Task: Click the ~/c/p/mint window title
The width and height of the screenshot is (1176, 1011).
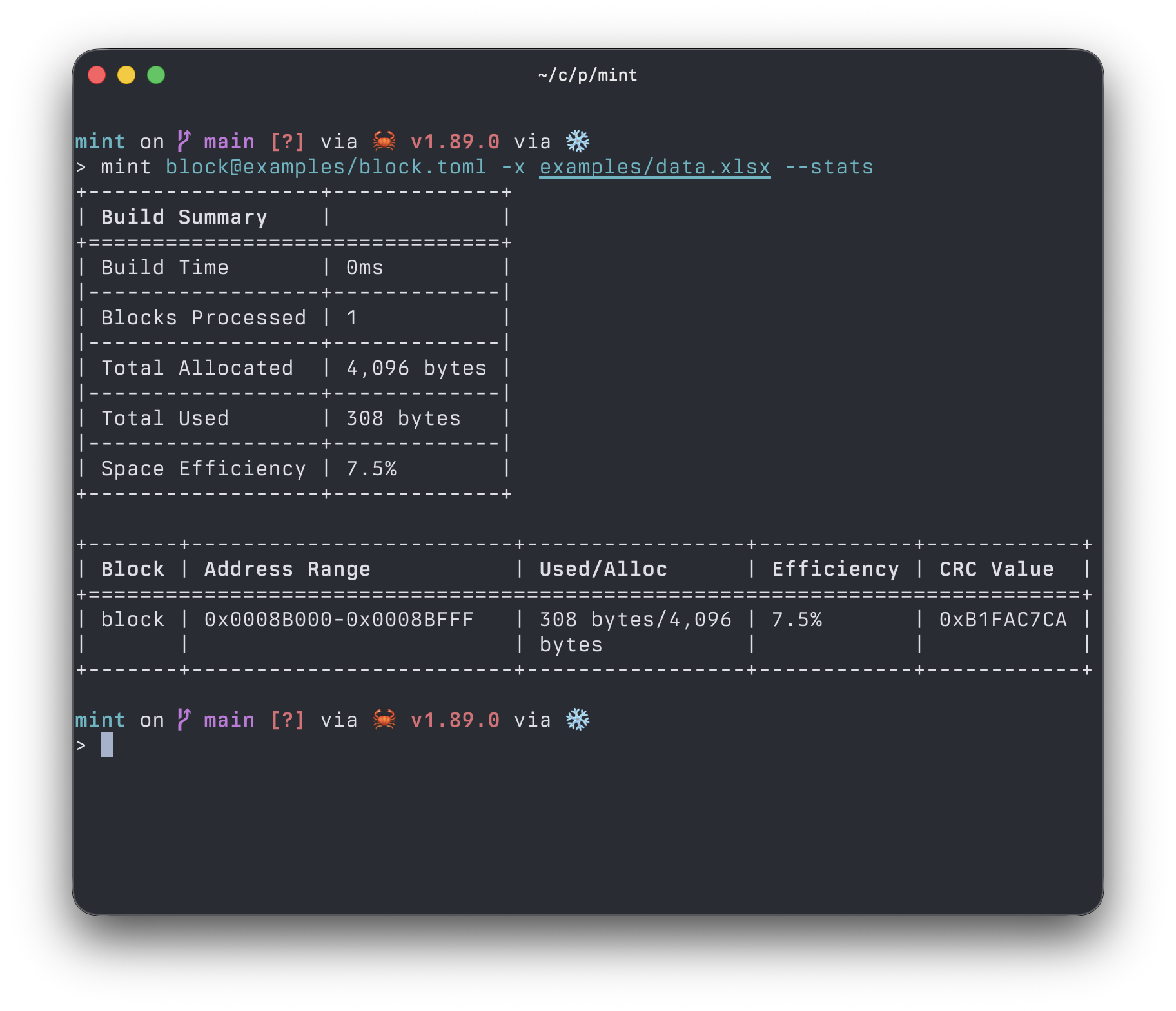Action: (587, 75)
